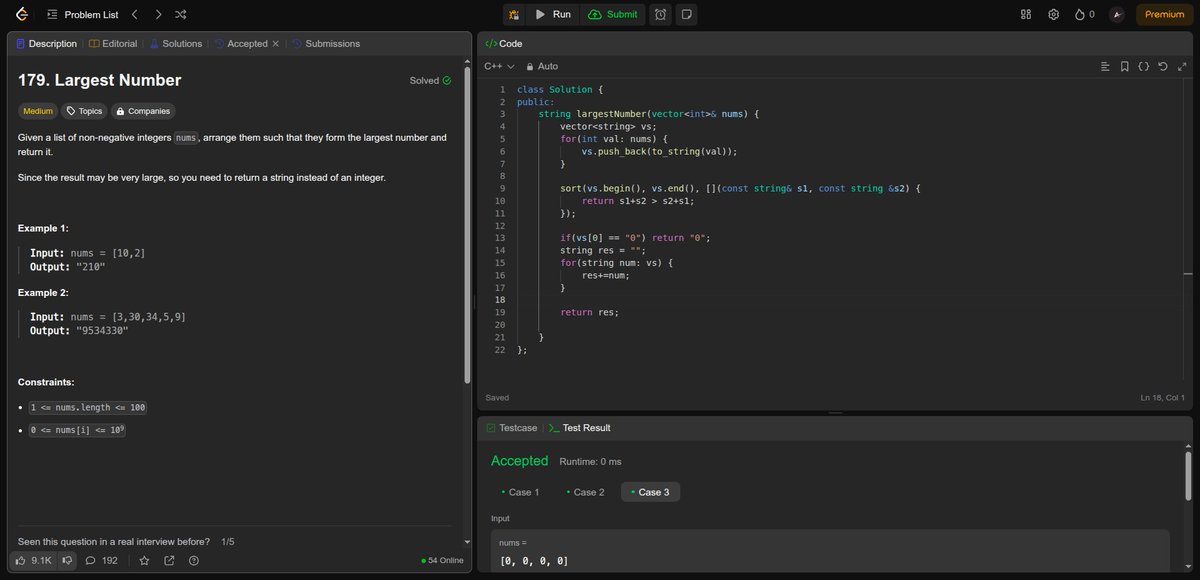The image size is (1200, 580).
Task: Click the curly braces format code icon
Action: (x=1143, y=66)
